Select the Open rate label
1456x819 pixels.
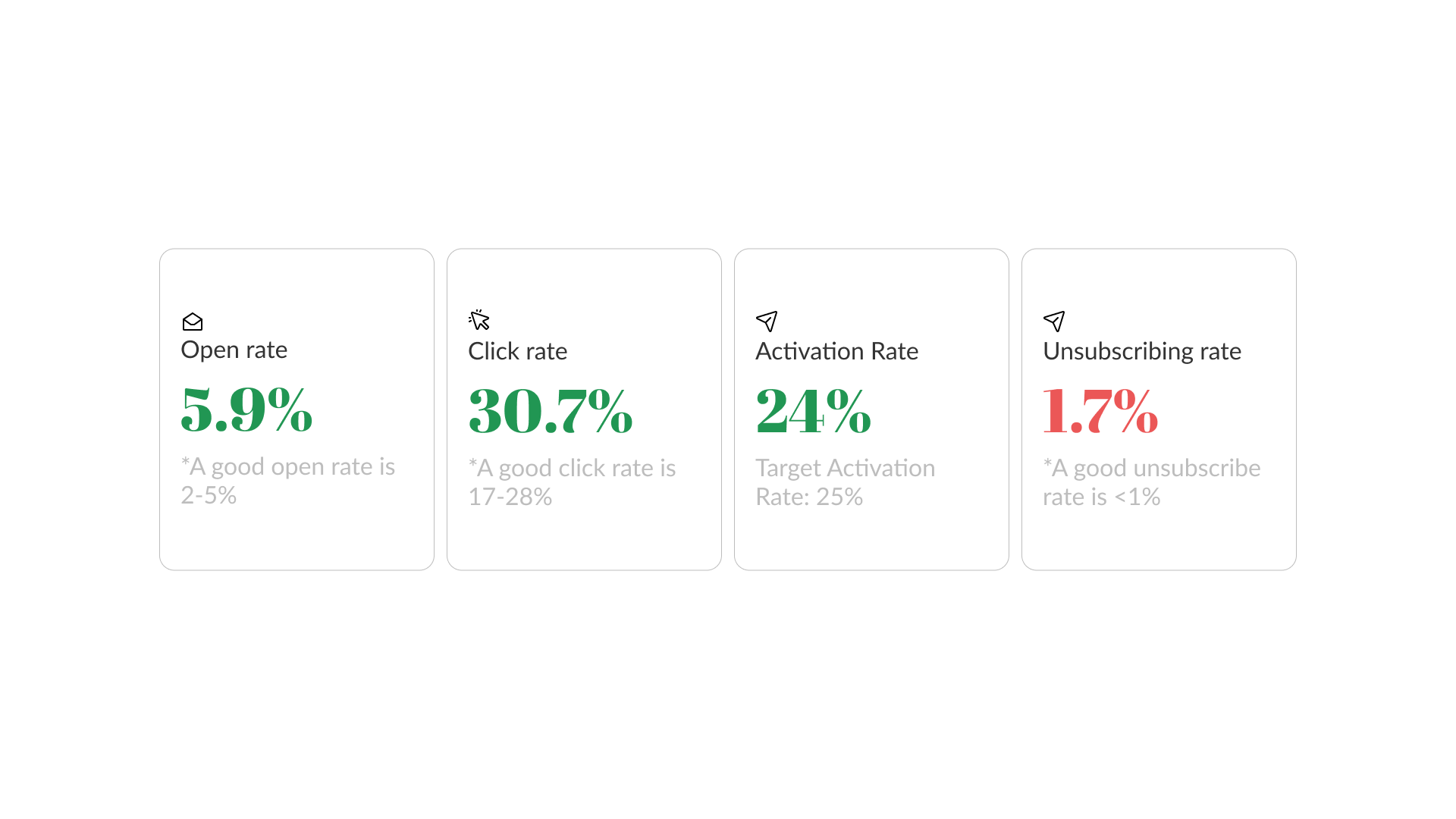pyautogui.click(x=234, y=350)
